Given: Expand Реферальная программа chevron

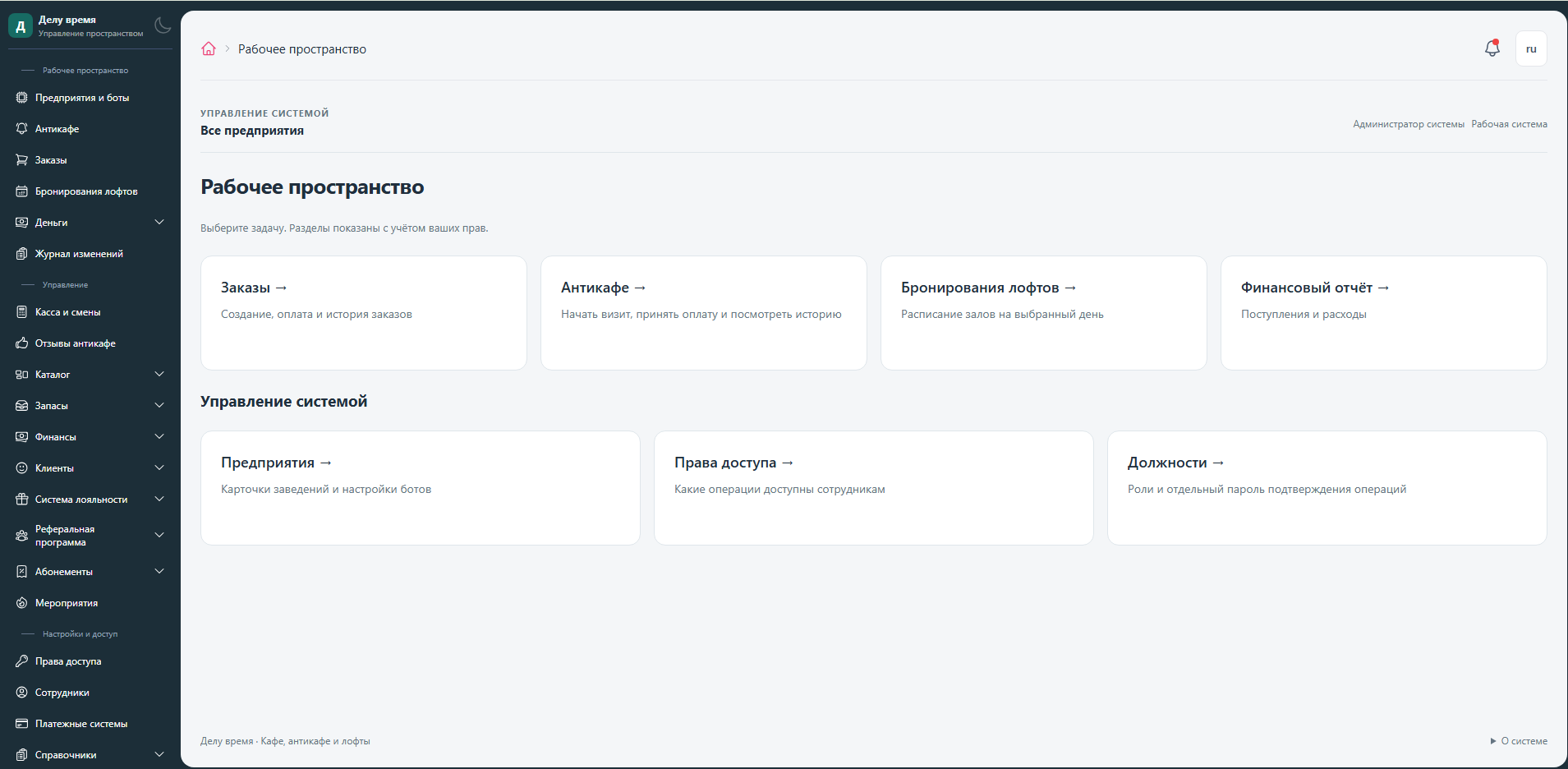Looking at the screenshot, I should 159,536.
